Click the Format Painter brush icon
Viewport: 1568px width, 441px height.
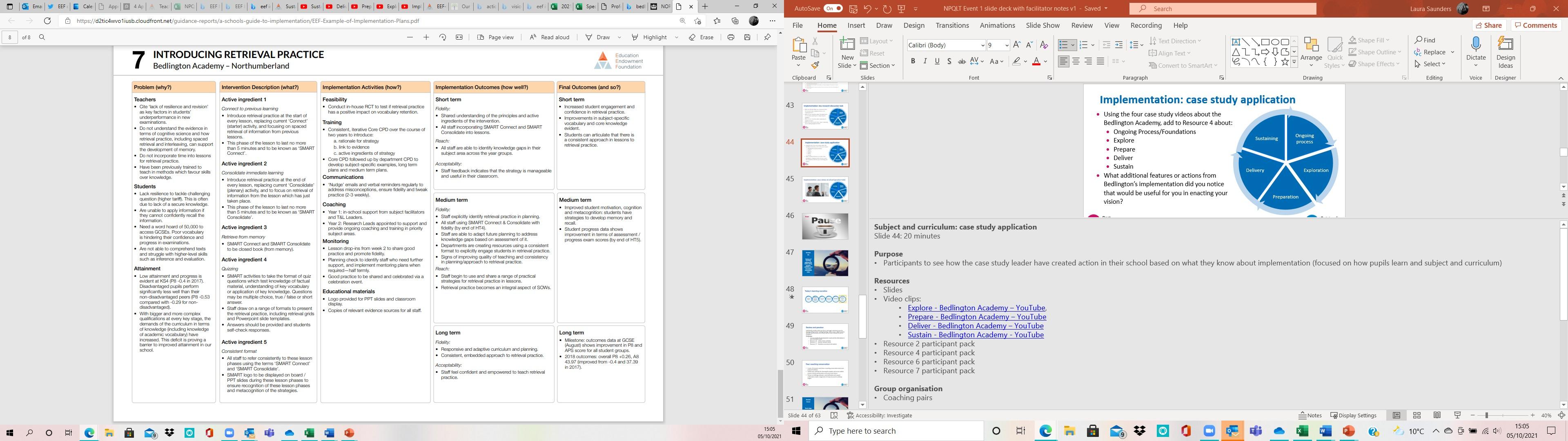pos(815,65)
